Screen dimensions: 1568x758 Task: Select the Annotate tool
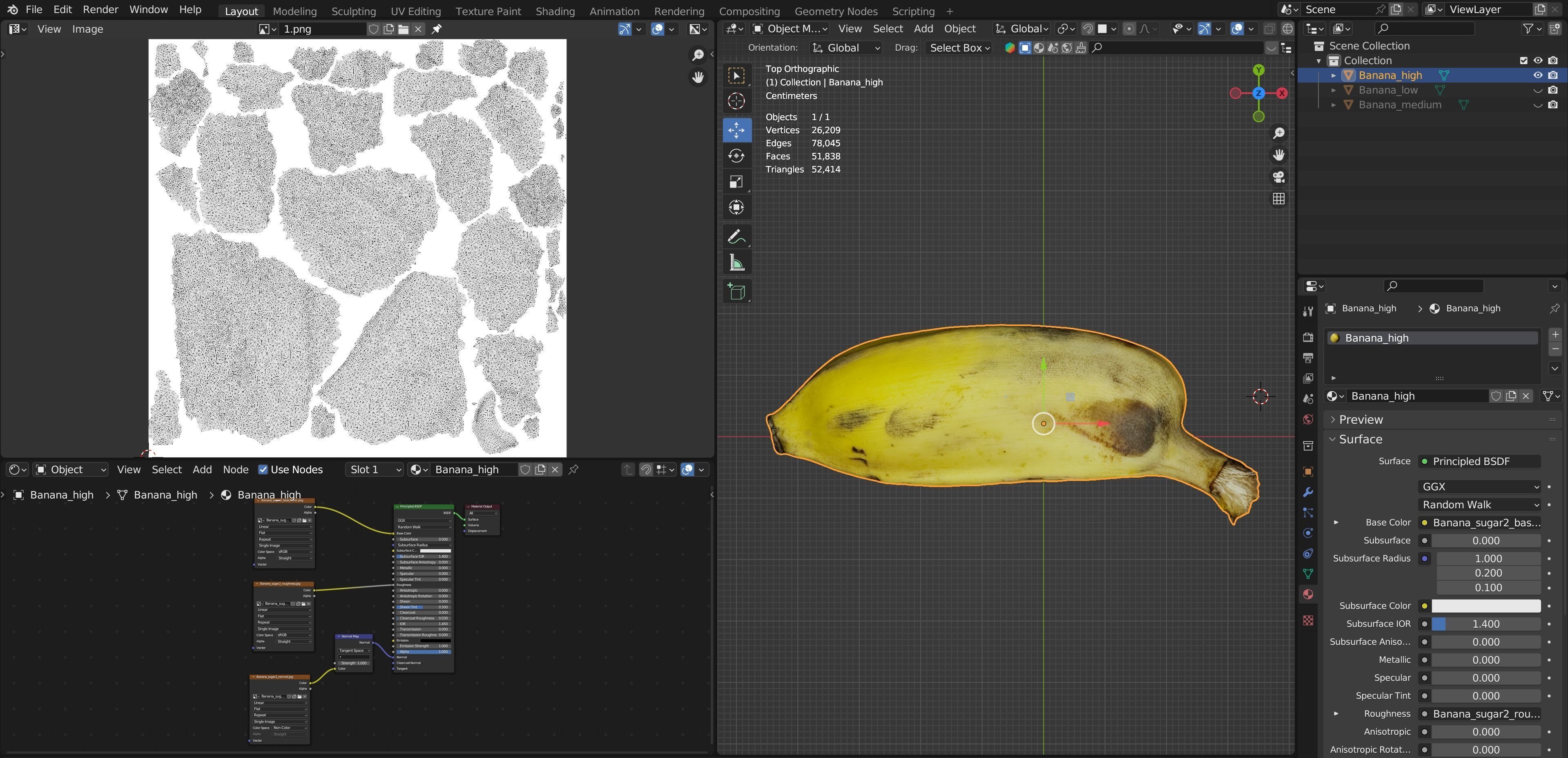coord(736,236)
